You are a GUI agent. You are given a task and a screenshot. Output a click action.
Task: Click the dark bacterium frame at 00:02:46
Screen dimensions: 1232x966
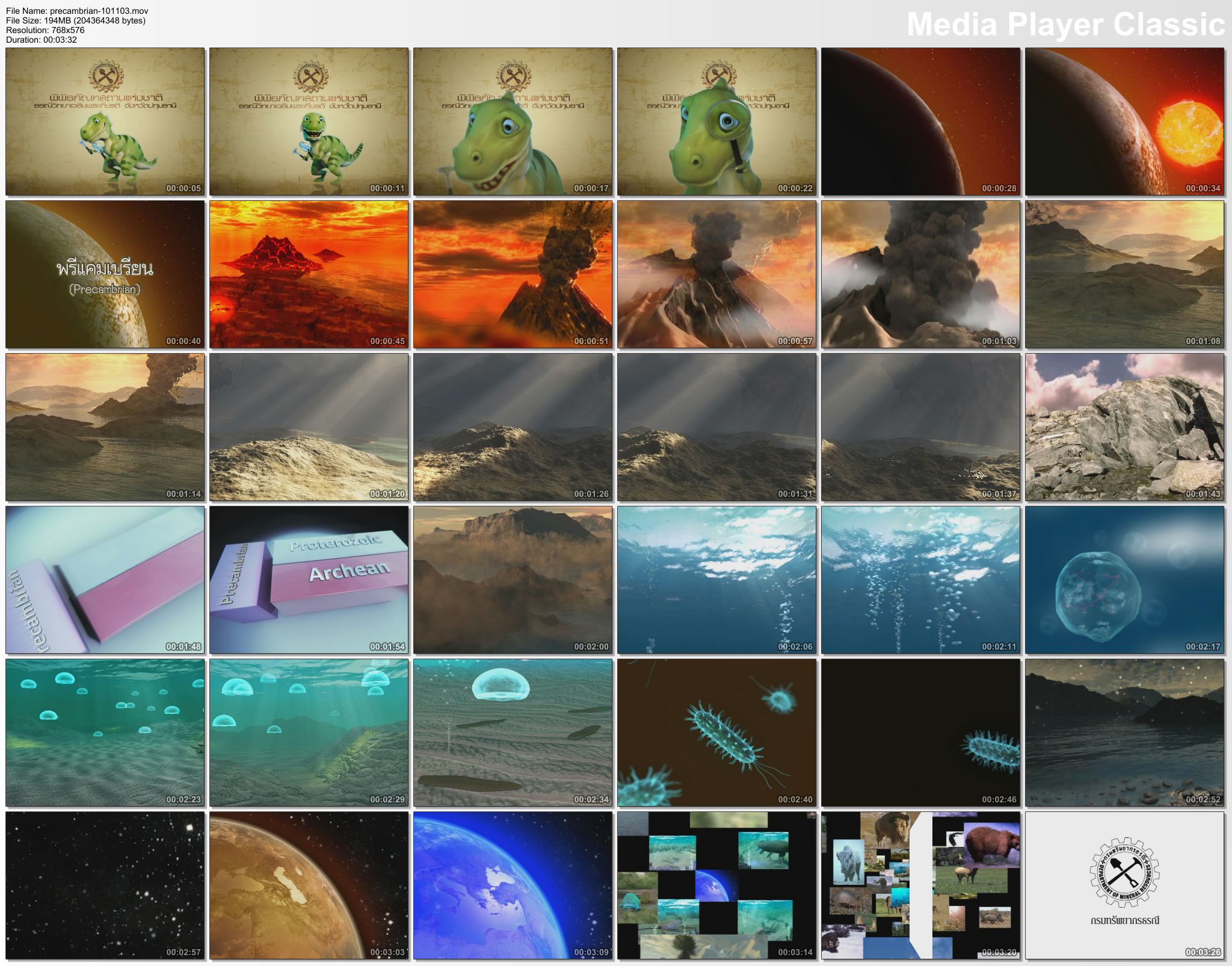921,733
